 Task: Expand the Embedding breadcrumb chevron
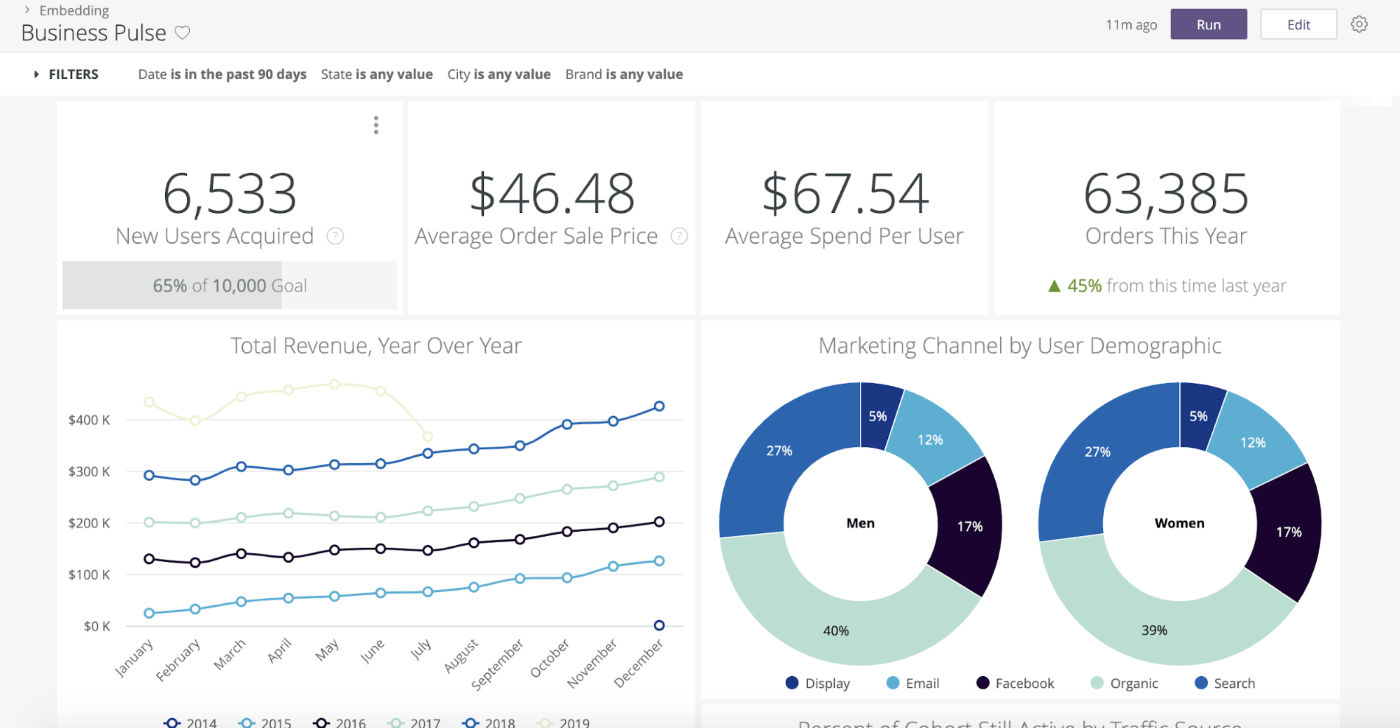click(27, 10)
